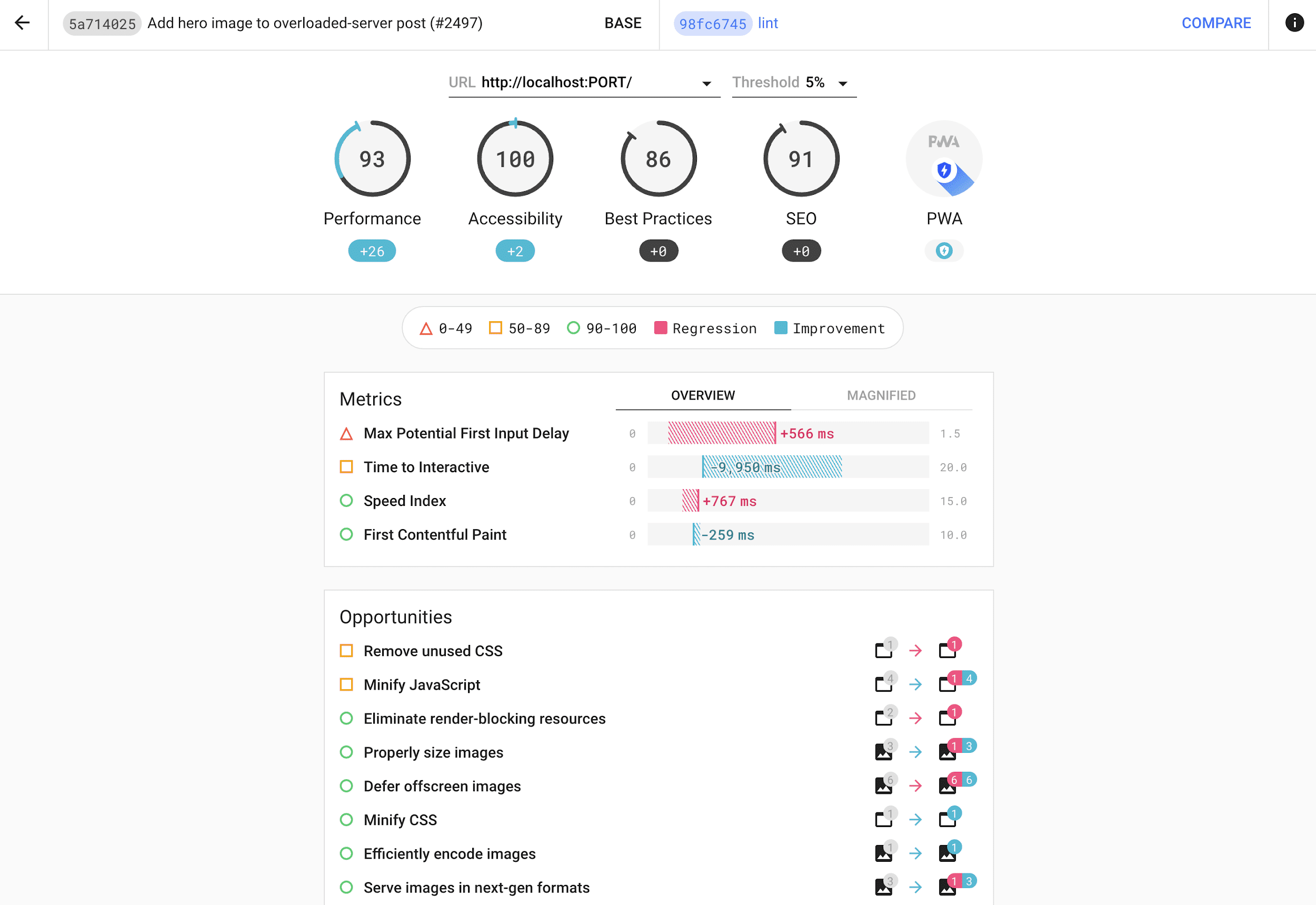Click the +26 Performance improvement badge
1316x905 pixels.
pos(371,251)
